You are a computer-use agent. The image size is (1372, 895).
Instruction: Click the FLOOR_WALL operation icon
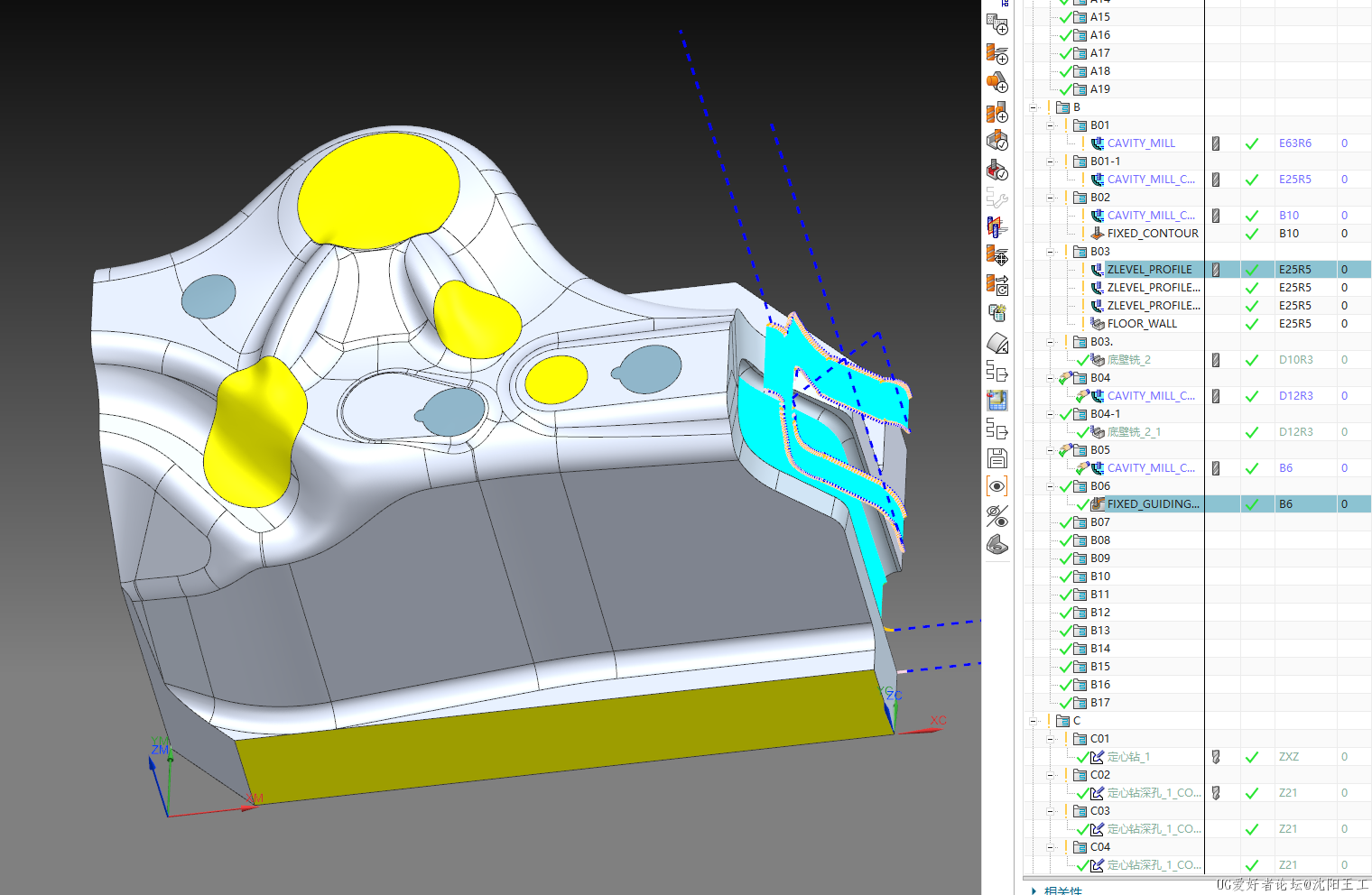[x=1098, y=324]
